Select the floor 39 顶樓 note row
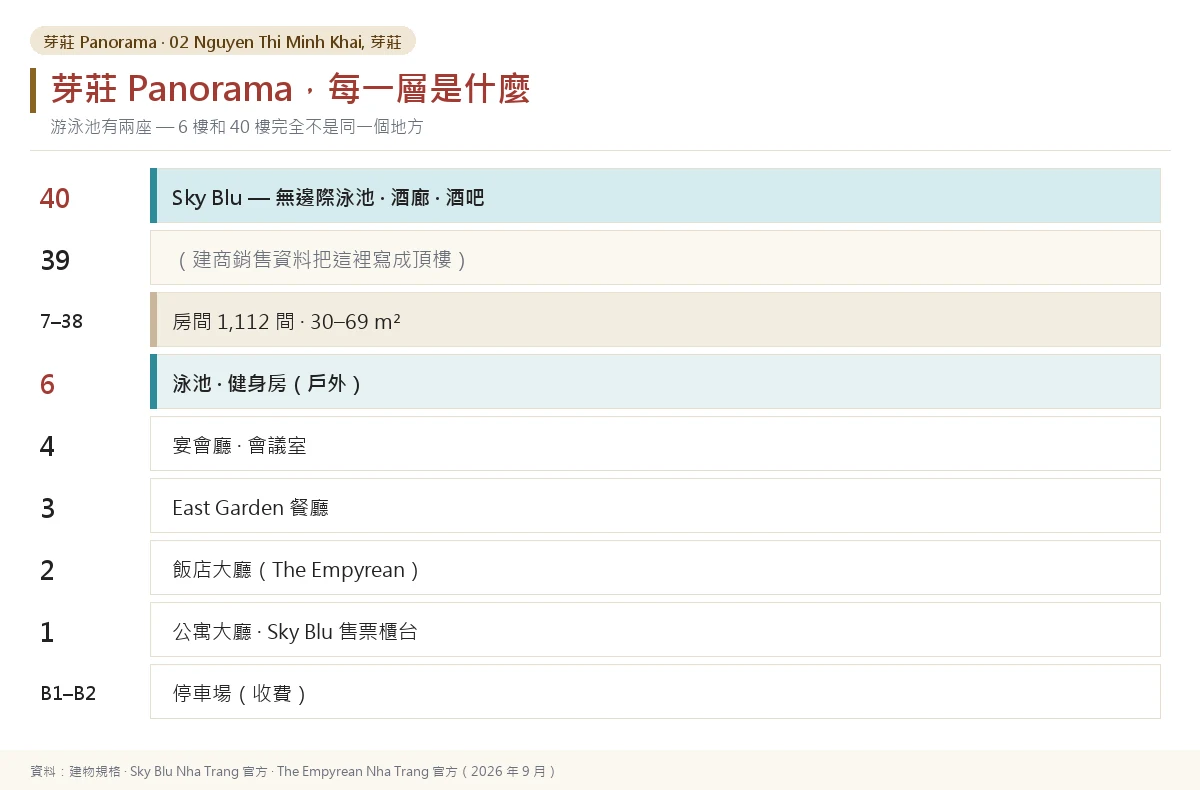 tap(655, 258)
